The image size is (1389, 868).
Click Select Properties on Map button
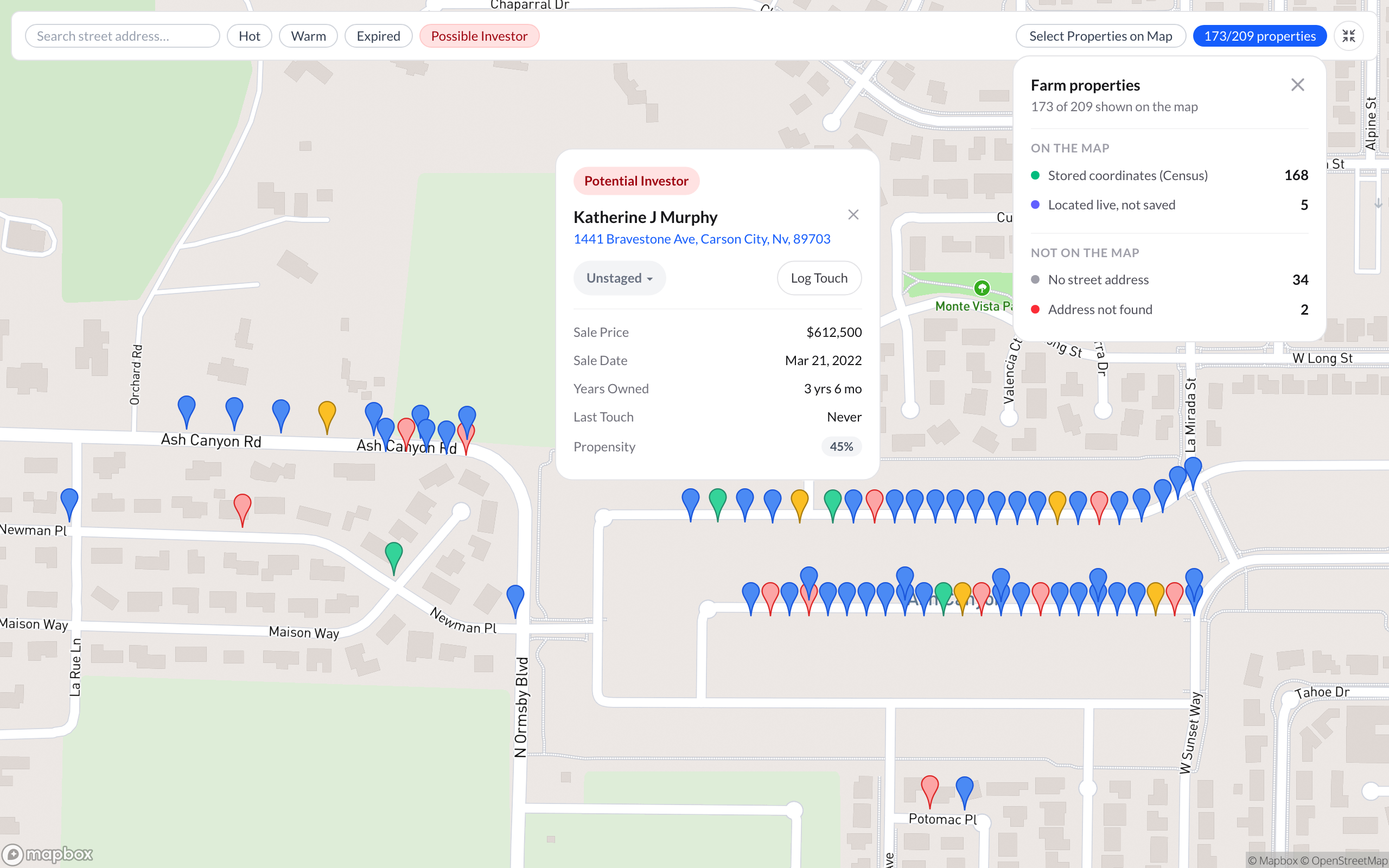1100,36
